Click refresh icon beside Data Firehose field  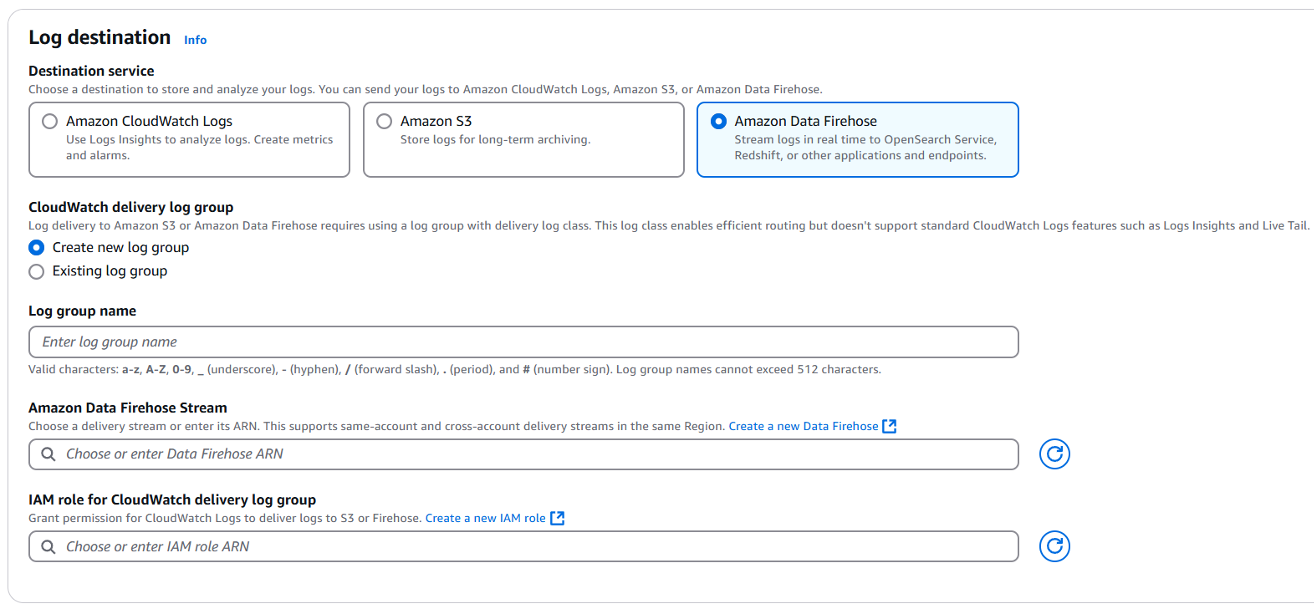(1054, 454)
